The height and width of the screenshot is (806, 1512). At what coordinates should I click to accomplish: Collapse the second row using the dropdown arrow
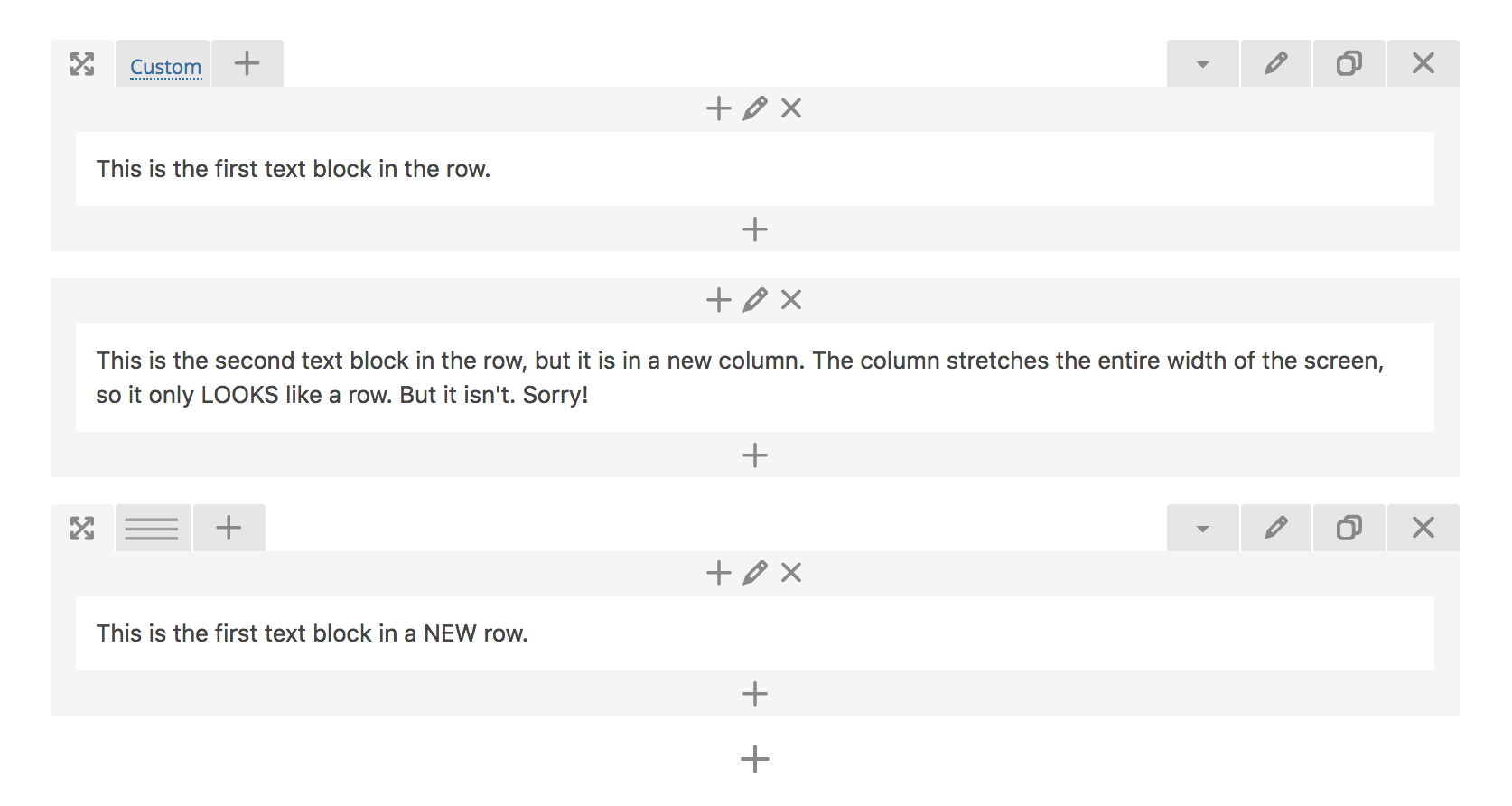pos(1202,529)
